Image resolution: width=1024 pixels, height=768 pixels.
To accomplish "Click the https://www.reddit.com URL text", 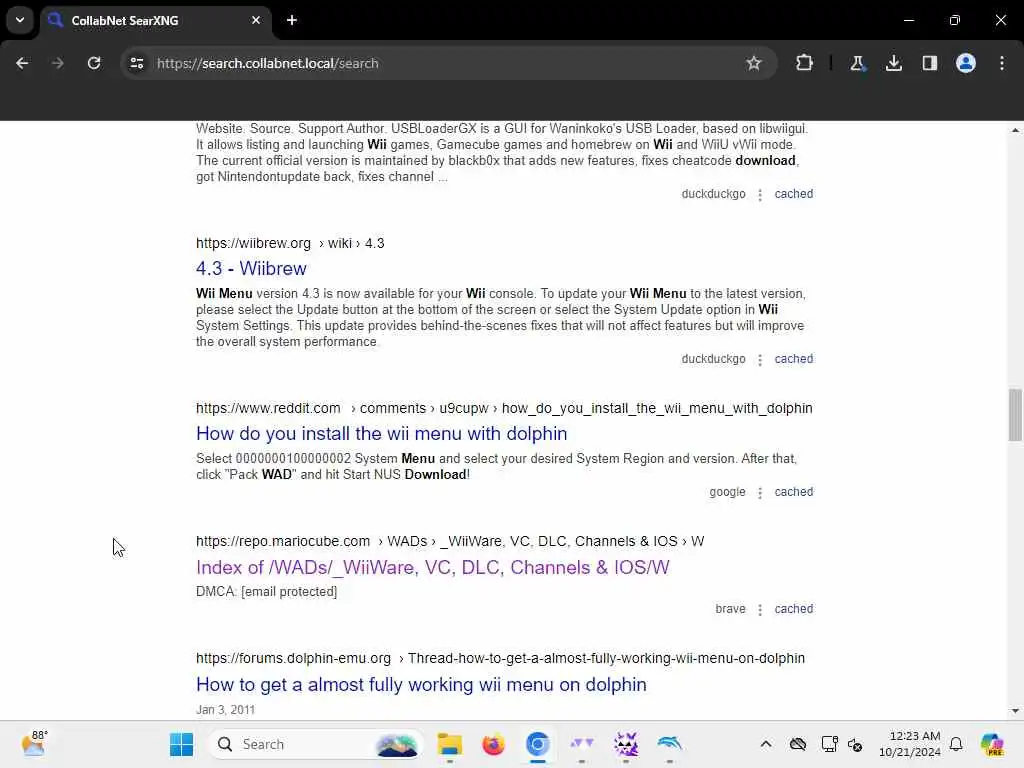I will coord(268,408).
